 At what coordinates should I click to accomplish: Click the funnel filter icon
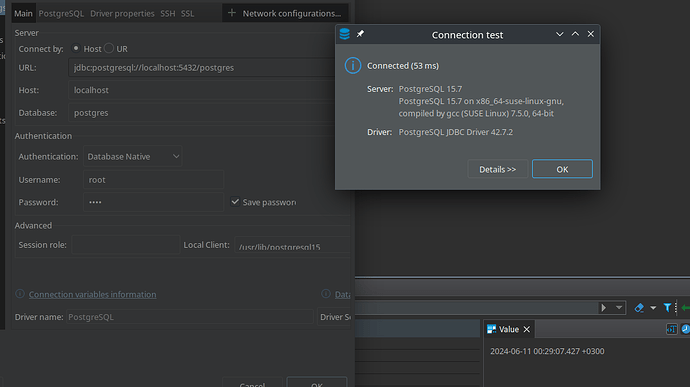click(x=668, y=308)
